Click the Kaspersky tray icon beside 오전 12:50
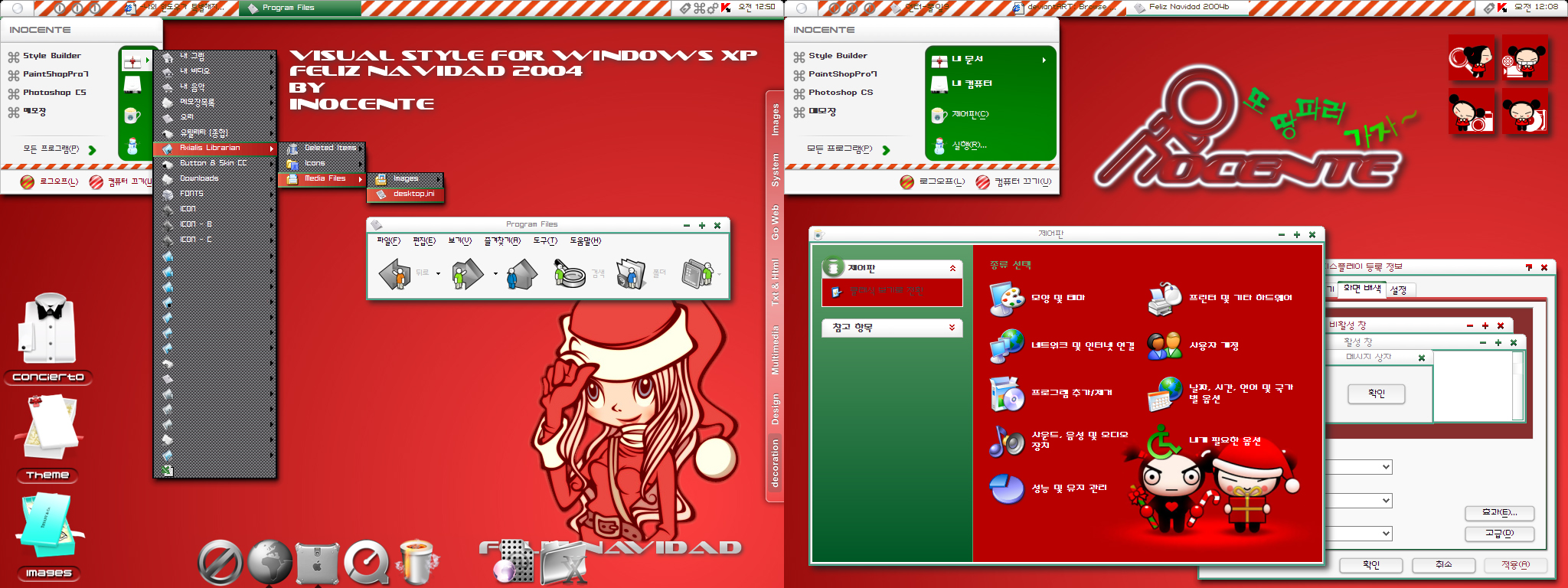Image resolution: width=1568 pixels, height=588 pixels. (725, 8)
